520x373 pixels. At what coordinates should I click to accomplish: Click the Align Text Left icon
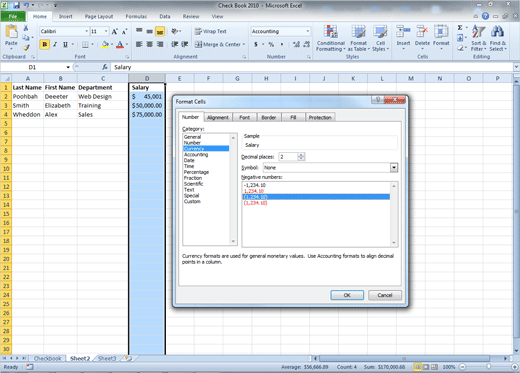click(x=139, y=44)
